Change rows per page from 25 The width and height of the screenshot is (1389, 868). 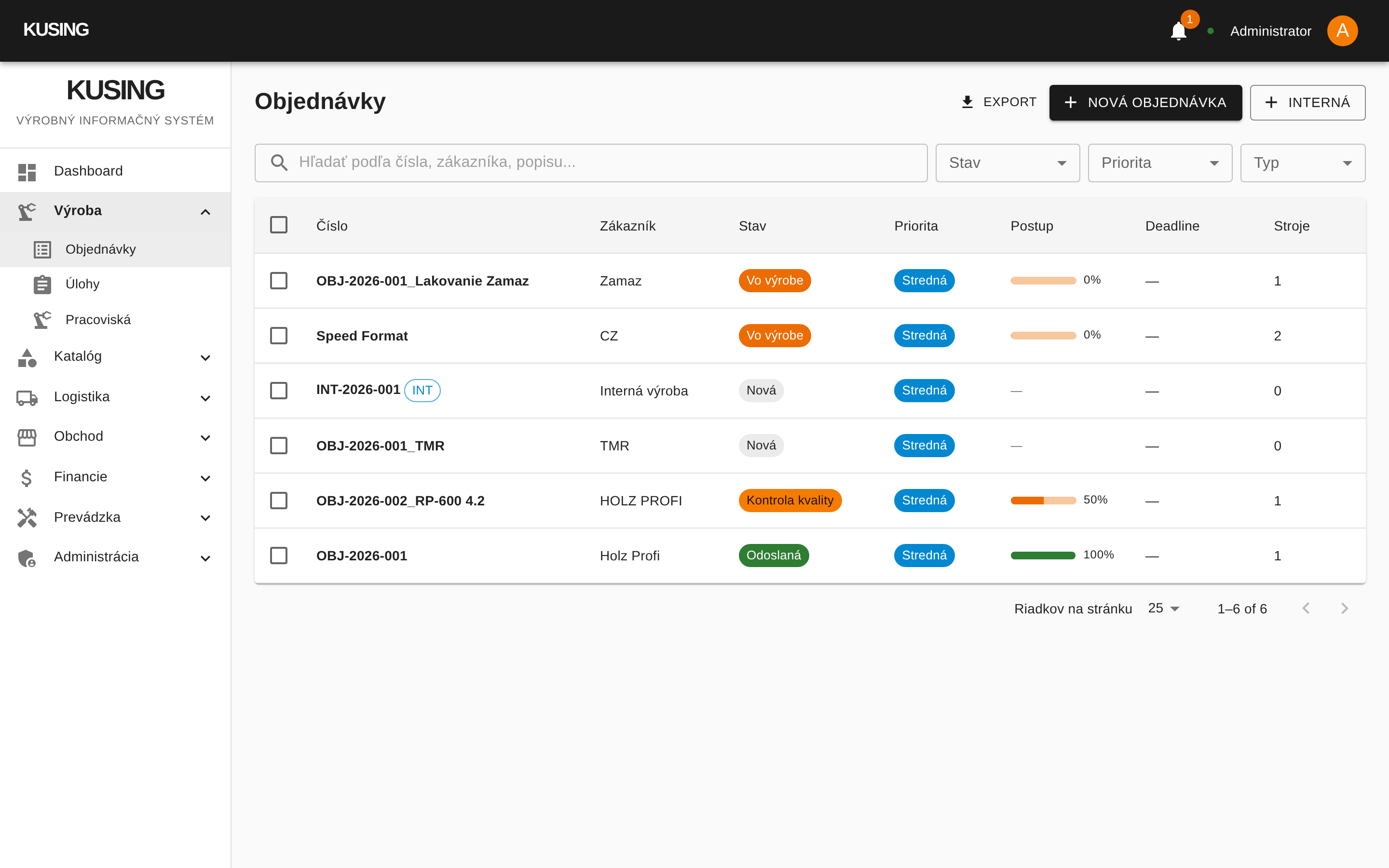[x=1163, y=609]
